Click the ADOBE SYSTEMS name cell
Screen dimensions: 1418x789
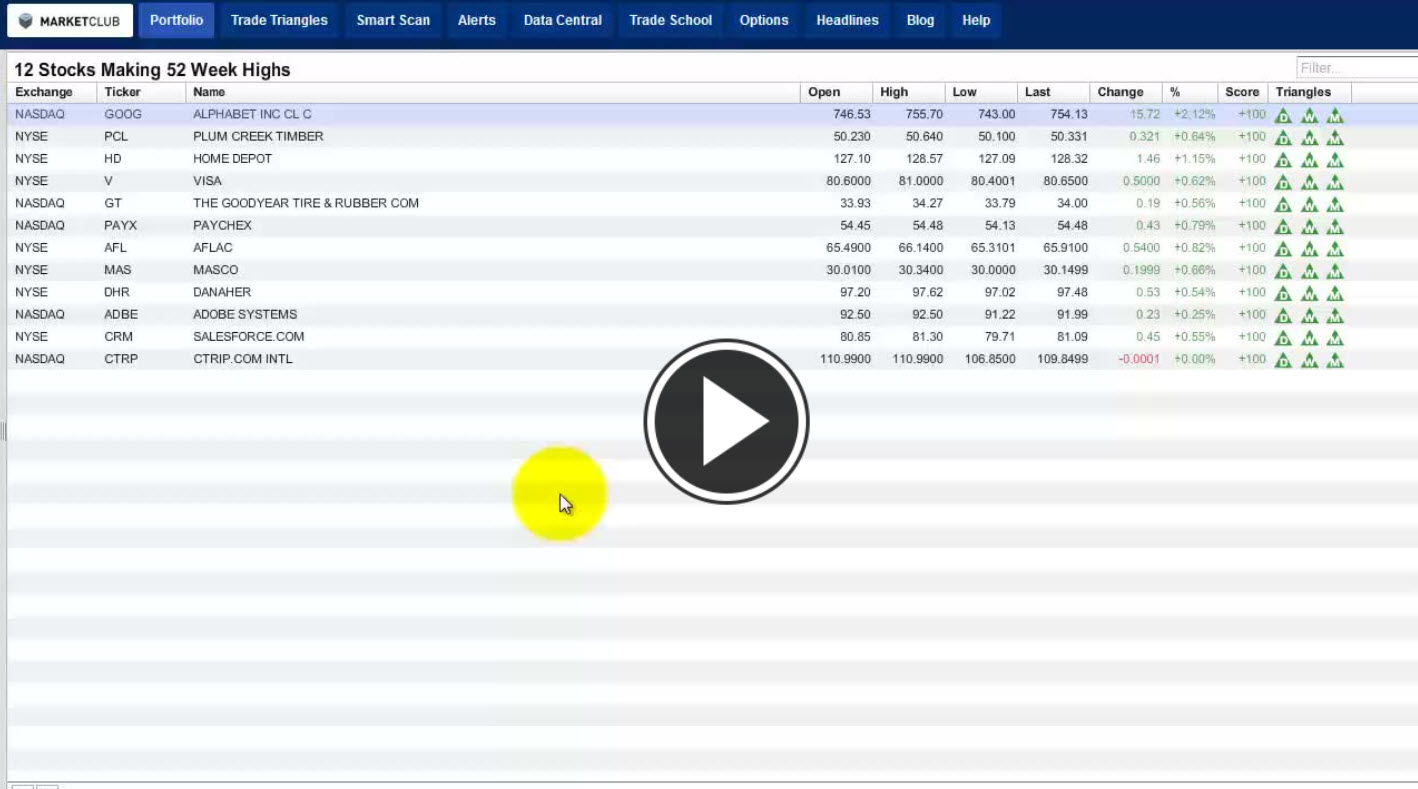tap(245, 314)
